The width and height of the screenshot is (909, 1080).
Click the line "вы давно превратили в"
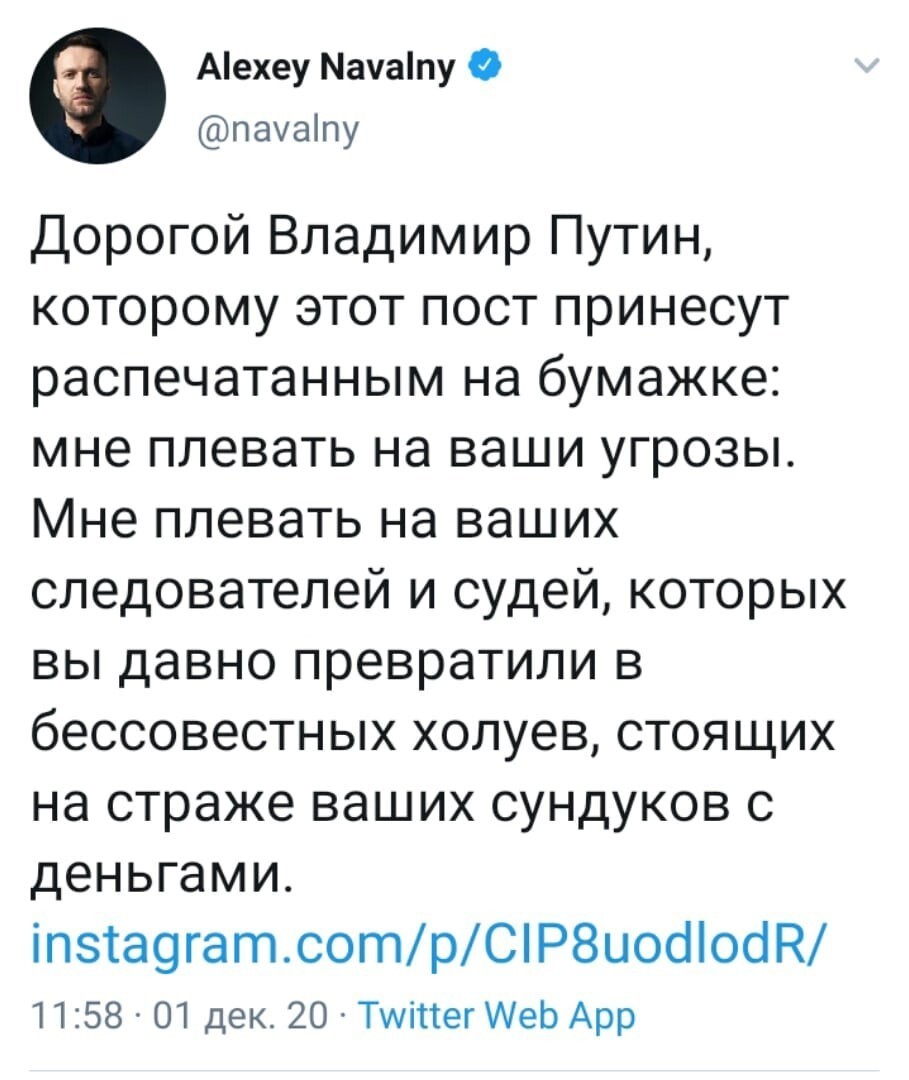pos(337,663)
